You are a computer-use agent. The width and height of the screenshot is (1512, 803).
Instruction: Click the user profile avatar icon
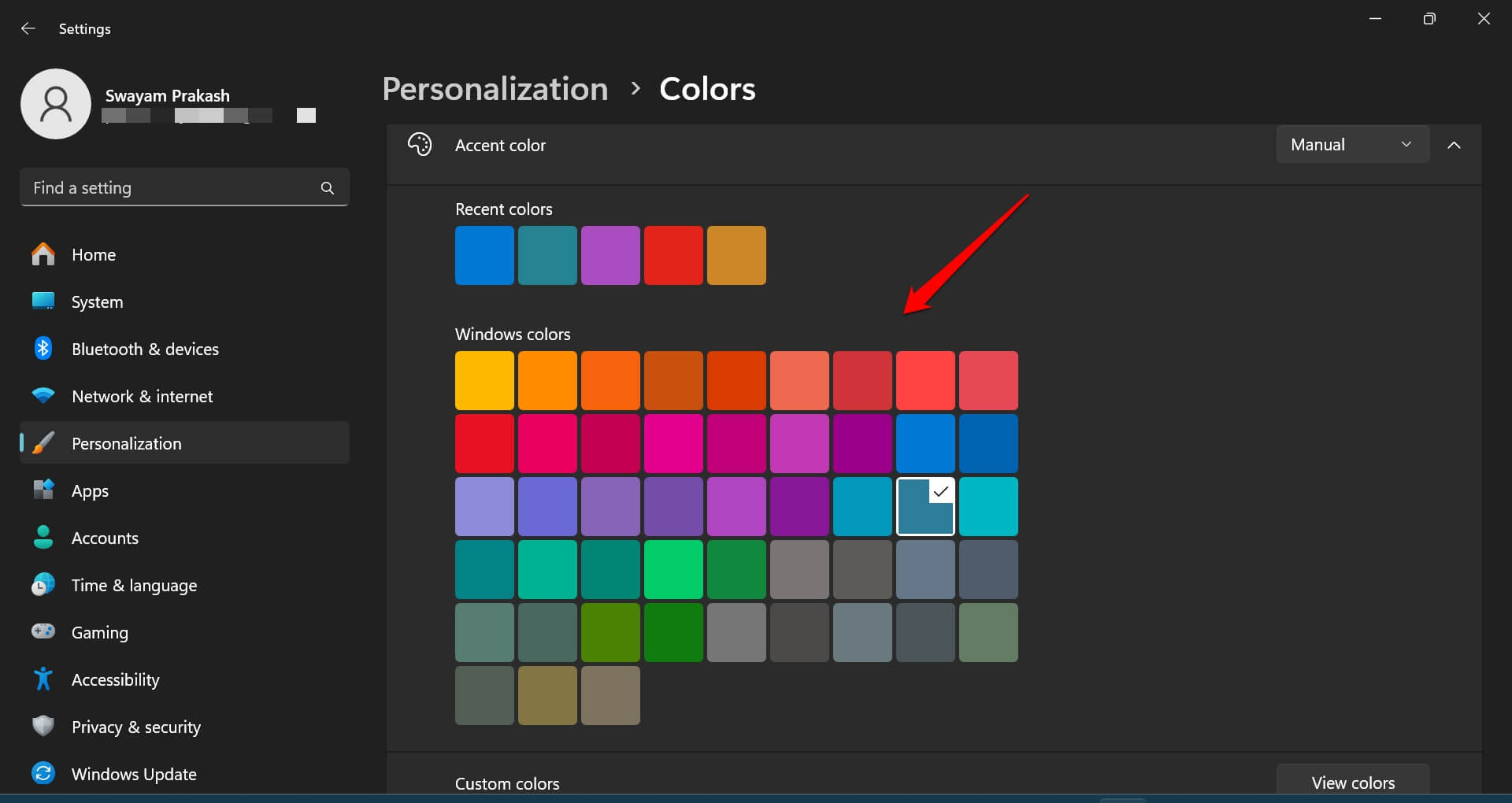[56, 104]
